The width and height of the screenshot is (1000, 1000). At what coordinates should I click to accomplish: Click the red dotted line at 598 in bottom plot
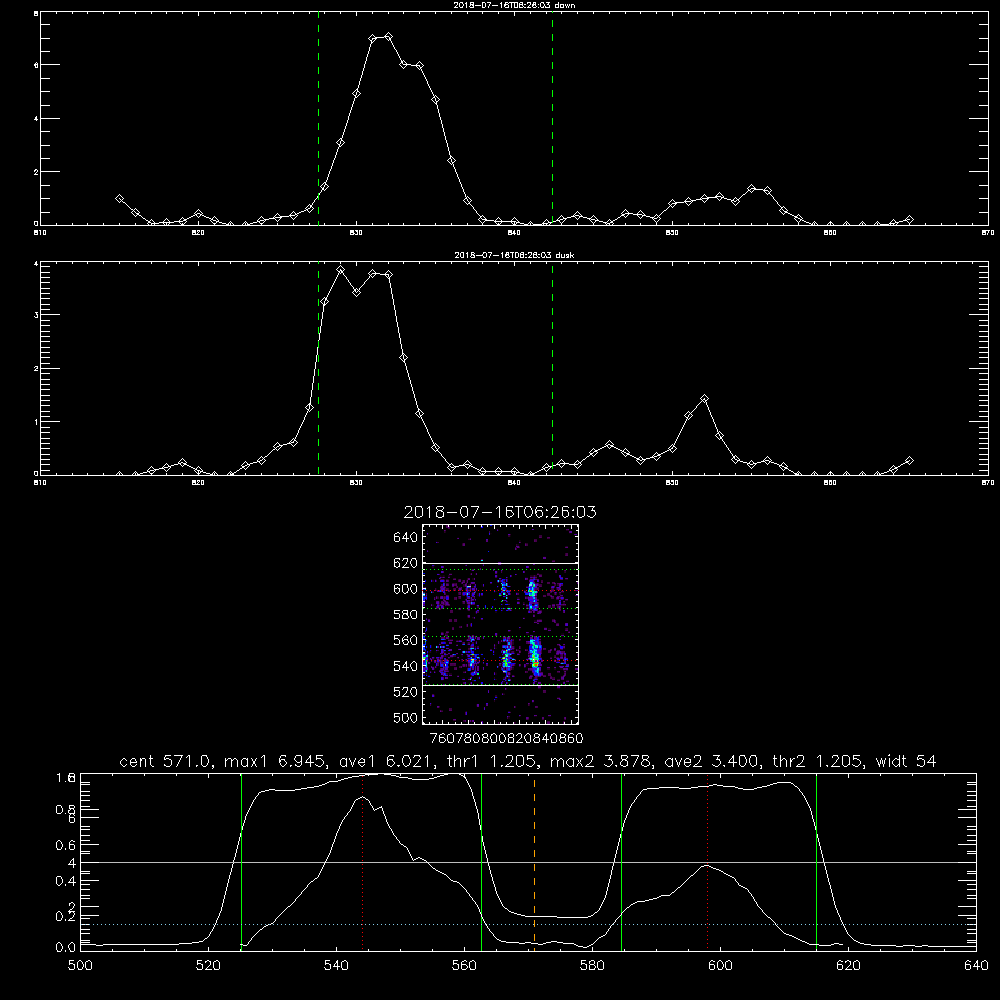point(707,862)
